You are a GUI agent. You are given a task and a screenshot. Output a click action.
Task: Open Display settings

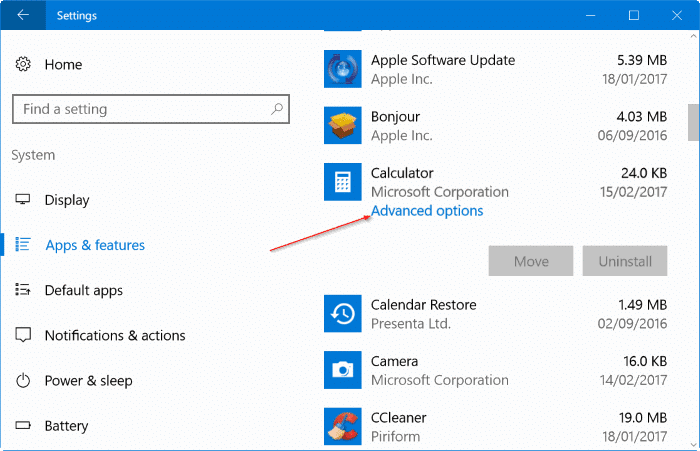click(x=67, y=200)
